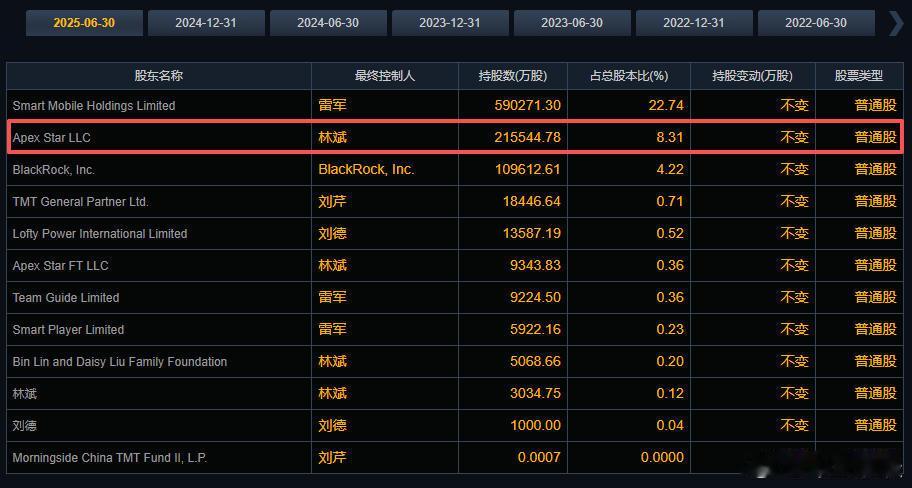Click the 0.23 percentage cell
The image size is (912, 488).
click(x=670, y=329)
